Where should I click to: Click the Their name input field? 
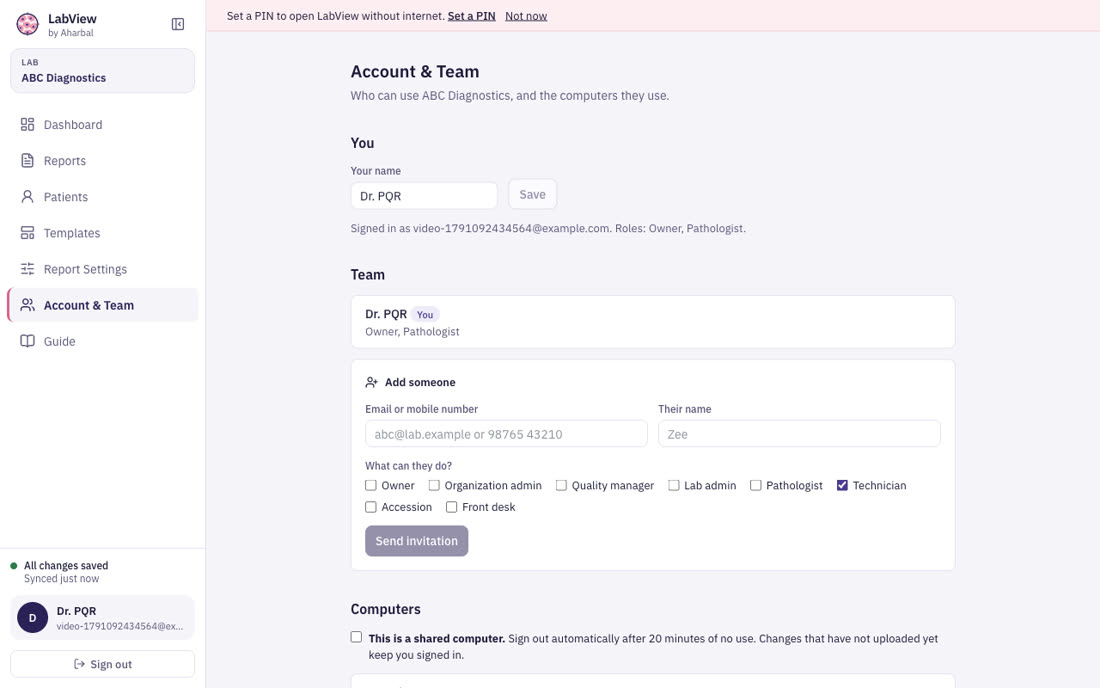click(799, 434)
